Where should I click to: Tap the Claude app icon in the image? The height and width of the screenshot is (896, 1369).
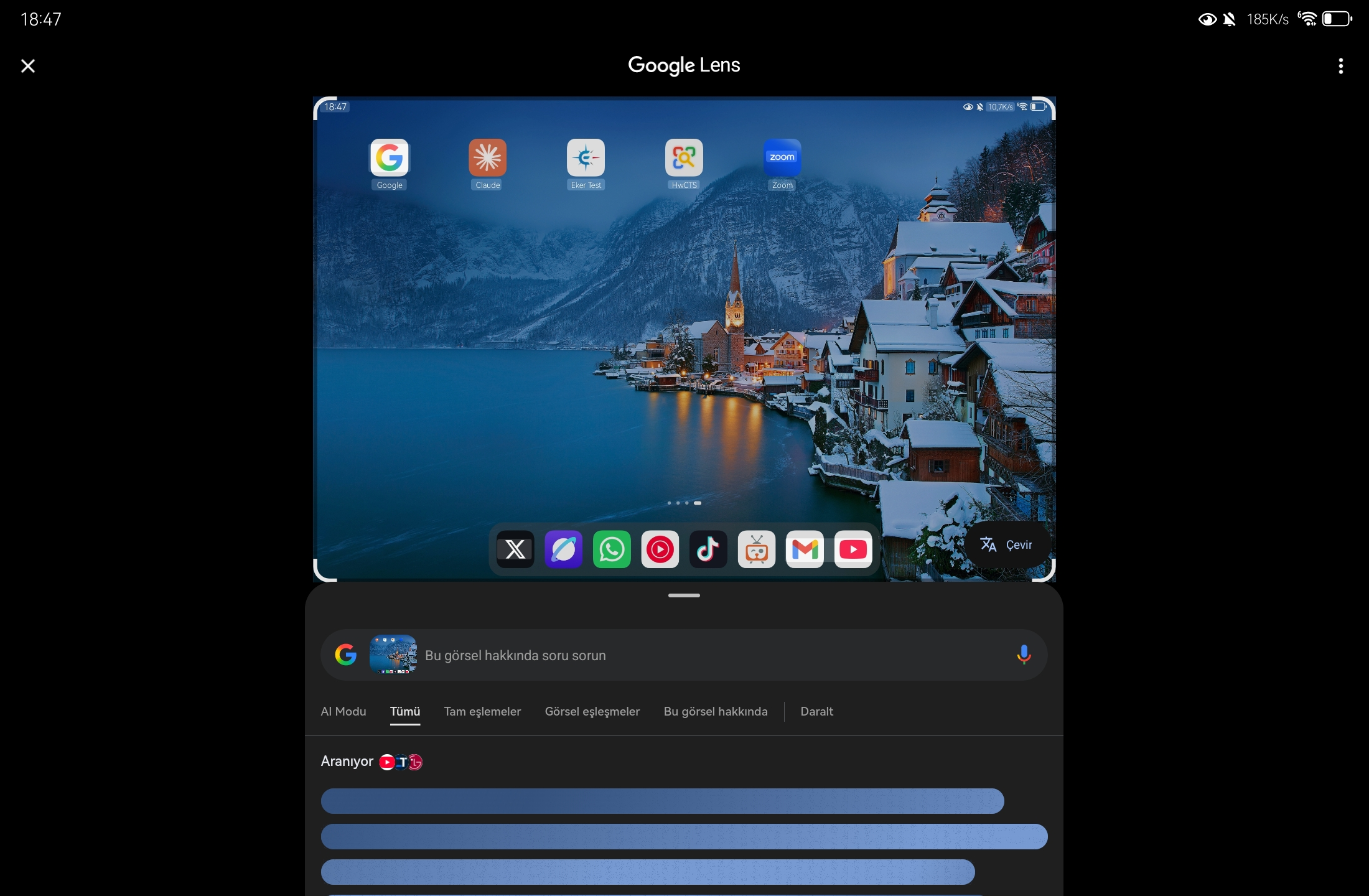pyautogui.click(x=488, y=157)
